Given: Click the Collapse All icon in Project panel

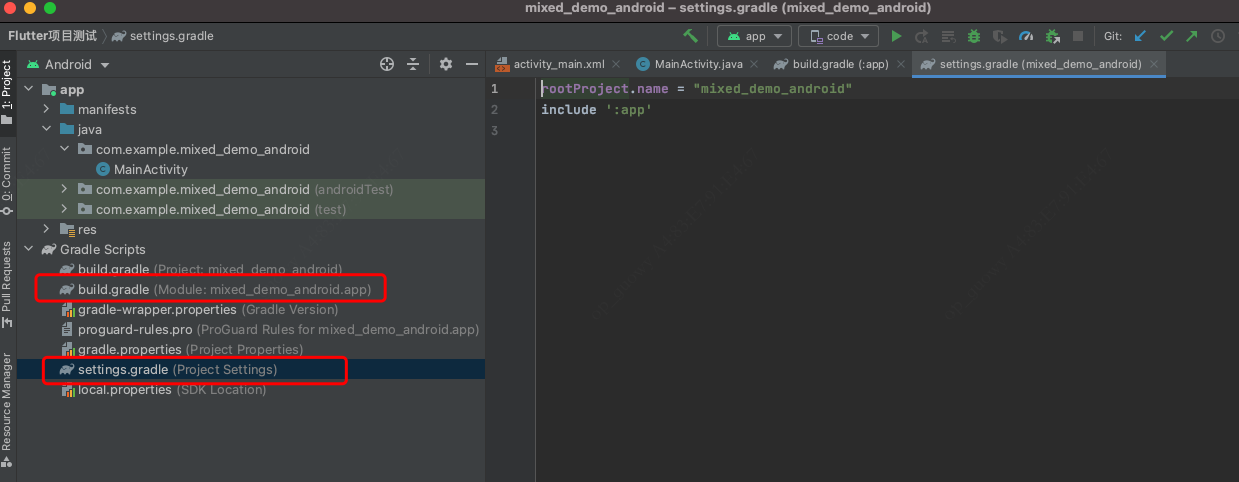Looking at the screenshot, I should click(x=413, y=64).
